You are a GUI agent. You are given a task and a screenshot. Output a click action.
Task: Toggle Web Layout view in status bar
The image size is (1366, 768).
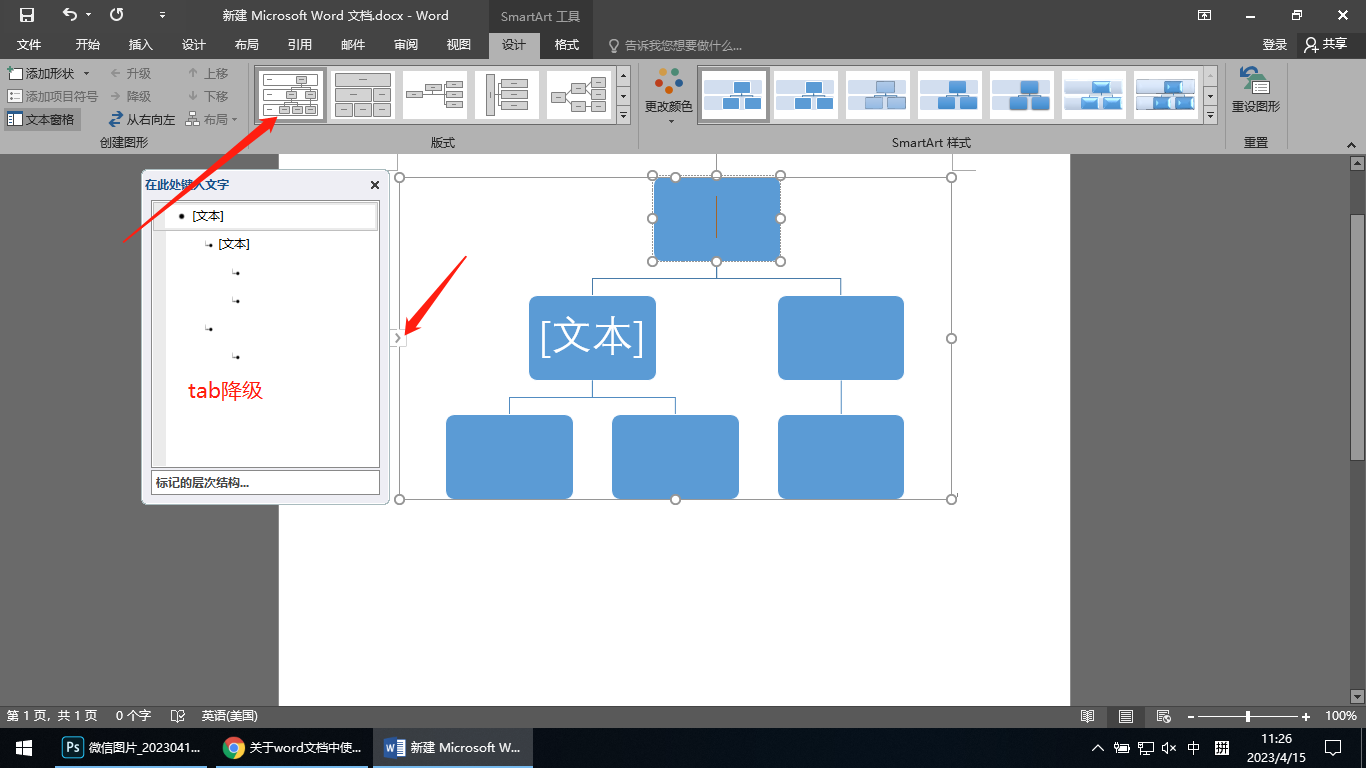click(1163, 716)
